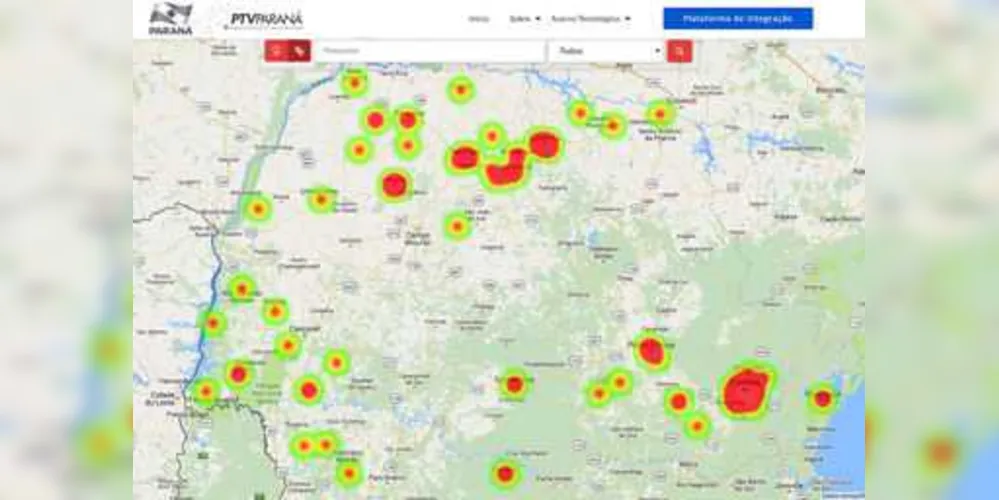
Task: Select the largest red hotspot over Curitiba
Action: [x=746, y=391]
